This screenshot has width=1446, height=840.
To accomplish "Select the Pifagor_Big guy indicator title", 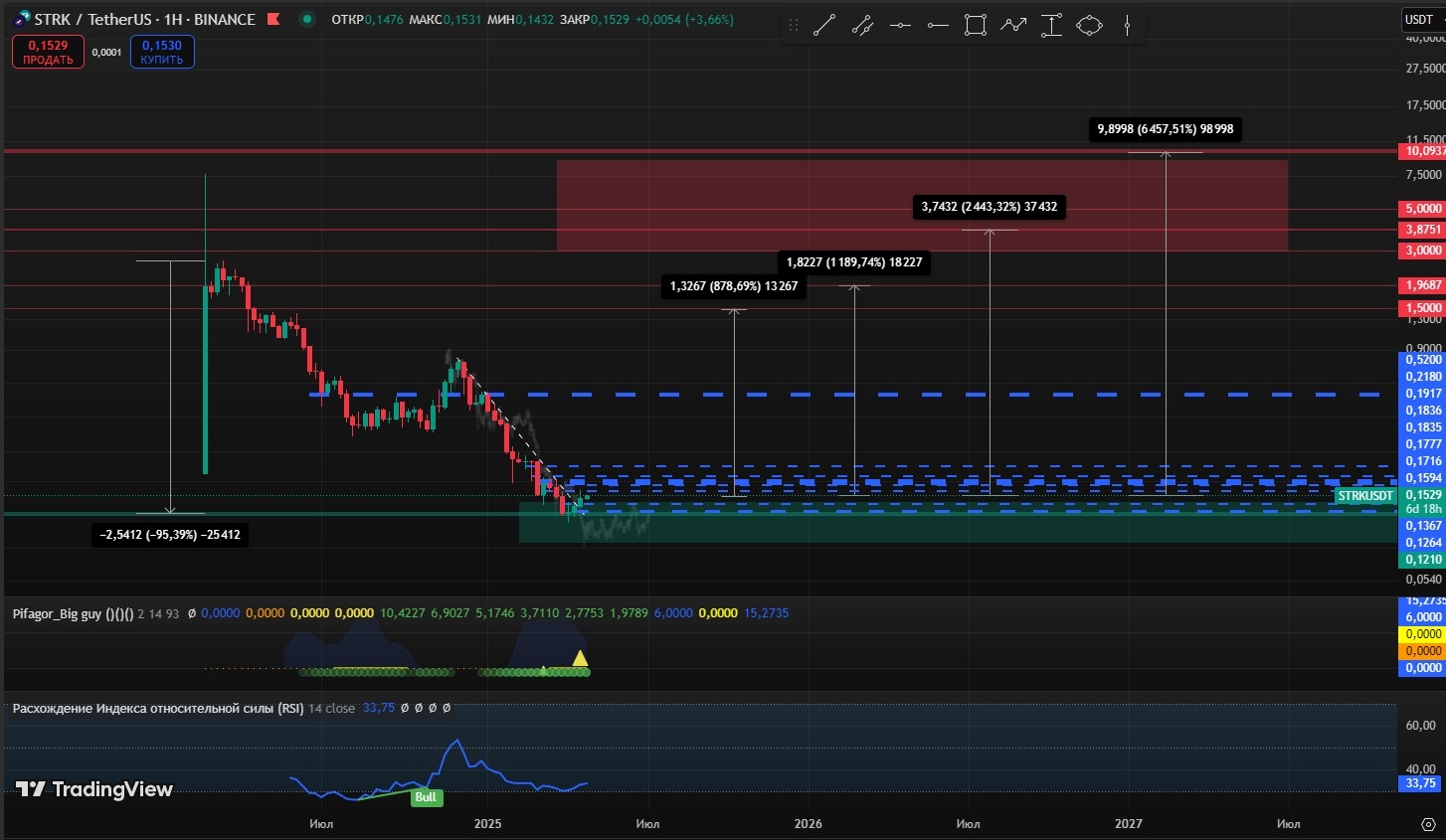I will (x=73, y=613).
